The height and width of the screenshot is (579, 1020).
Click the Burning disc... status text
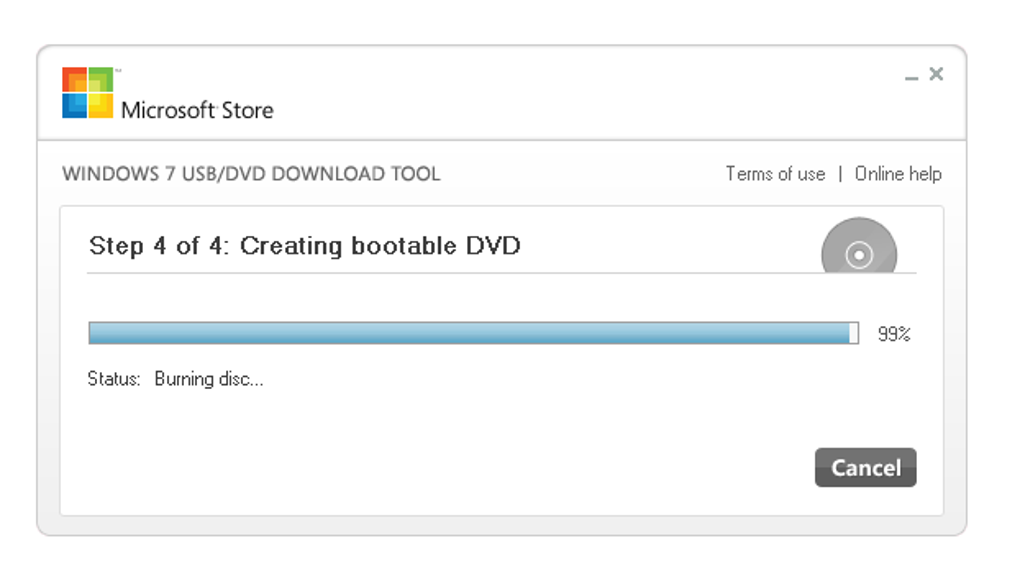pos(208,379)
